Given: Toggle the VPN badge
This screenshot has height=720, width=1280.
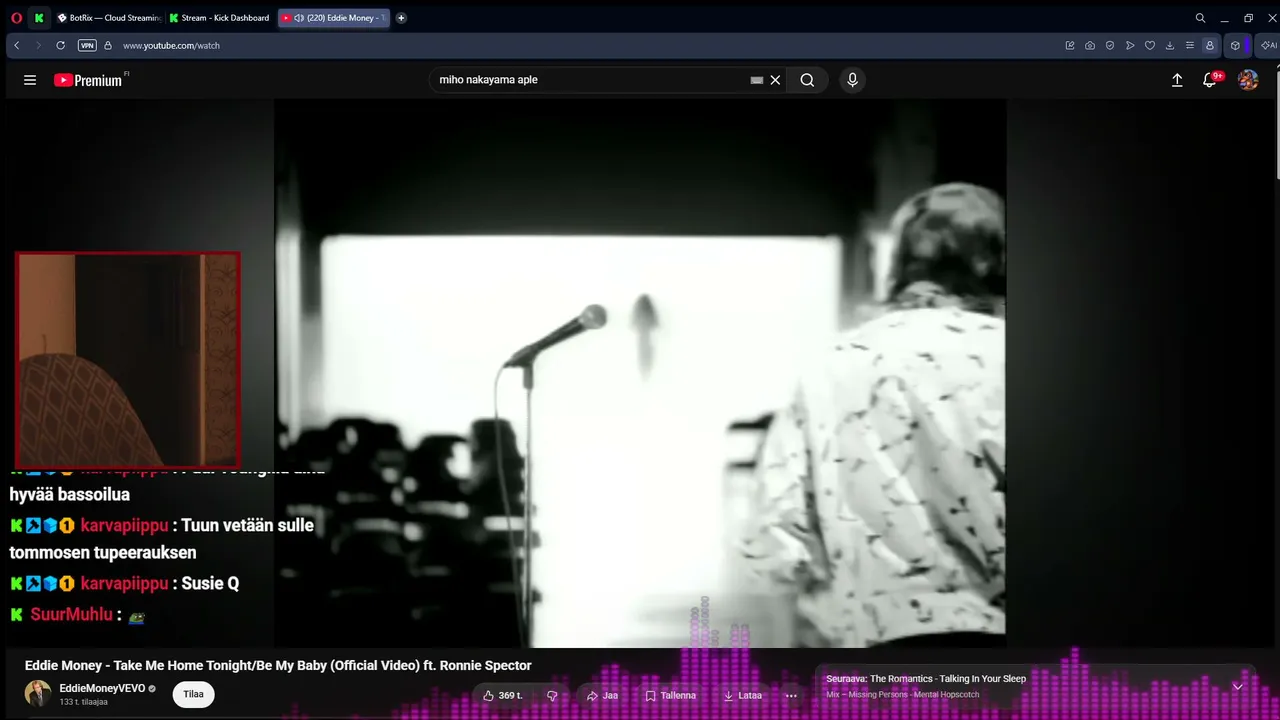Looking at the screenshot, I should pos(87,45).
